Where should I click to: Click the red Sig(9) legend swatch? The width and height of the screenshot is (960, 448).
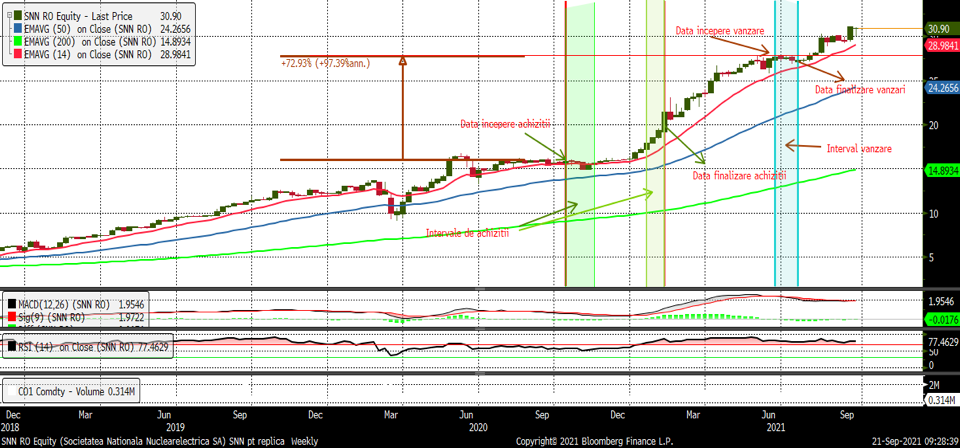tap(12, 317)
